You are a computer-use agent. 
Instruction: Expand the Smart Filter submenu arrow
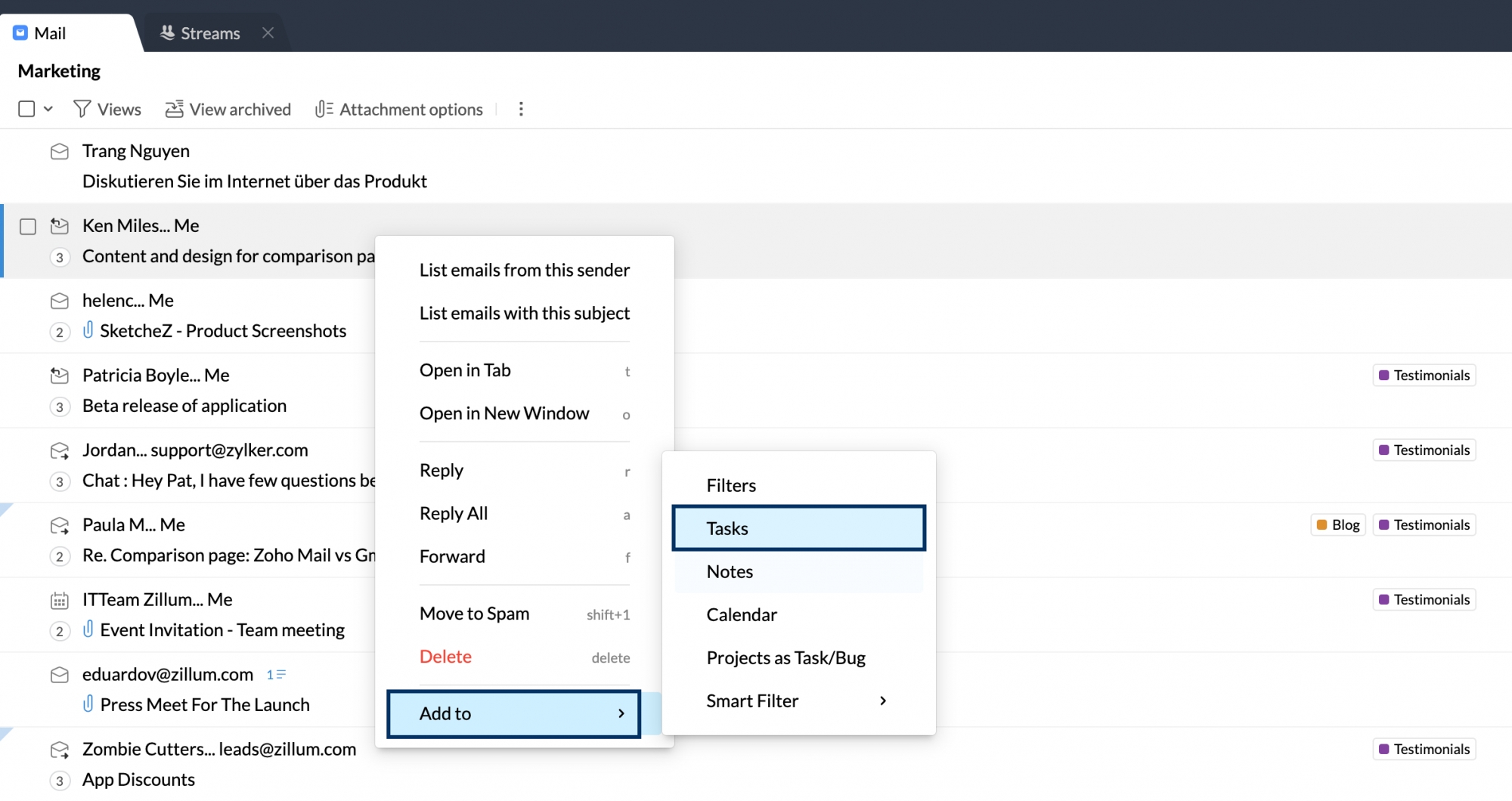pos(882,701)
